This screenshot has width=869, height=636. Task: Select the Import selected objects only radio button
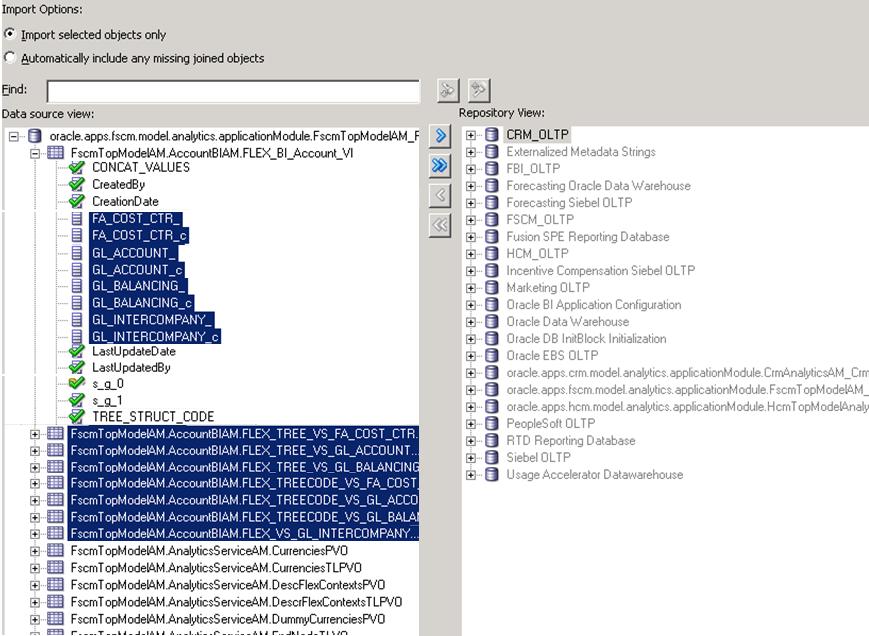(x=8, y=36)
